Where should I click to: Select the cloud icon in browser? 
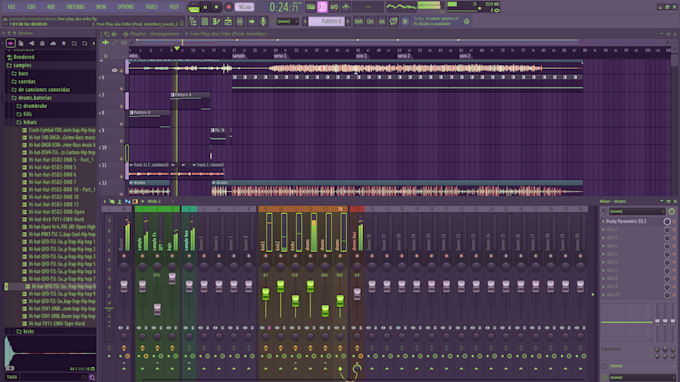(x=53, y=43)
